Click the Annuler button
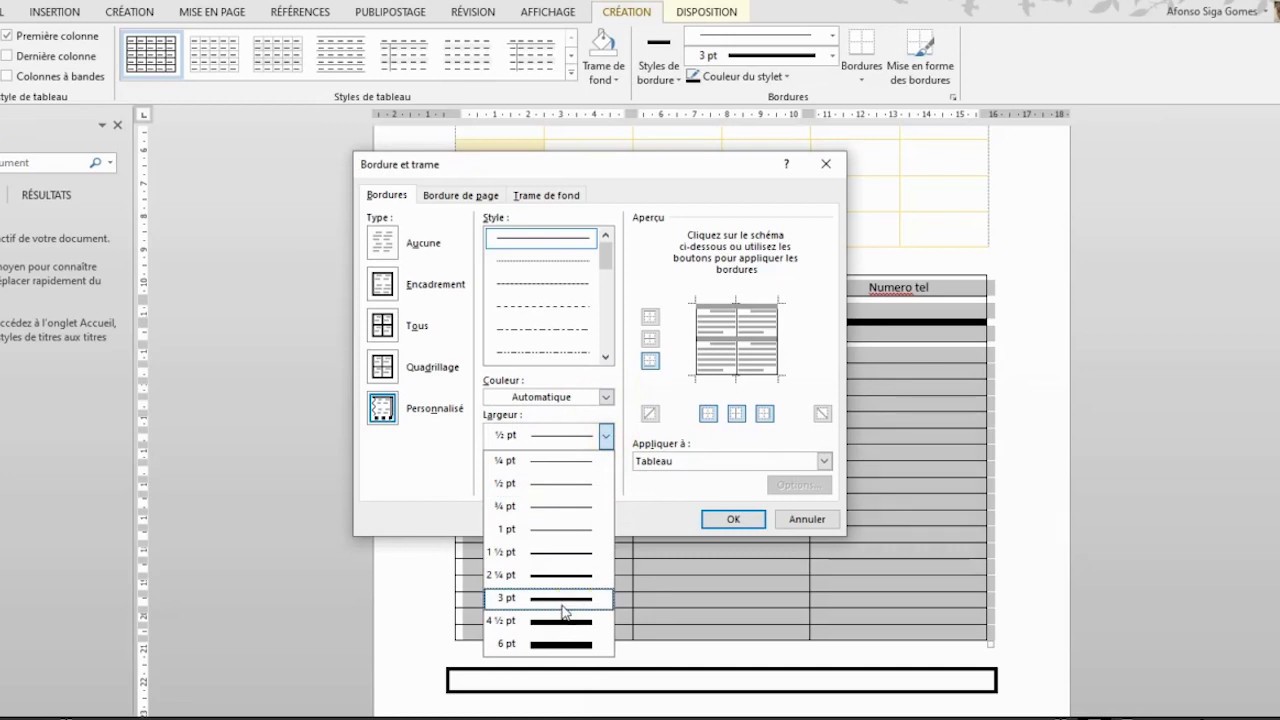 (x=807, y=519)
